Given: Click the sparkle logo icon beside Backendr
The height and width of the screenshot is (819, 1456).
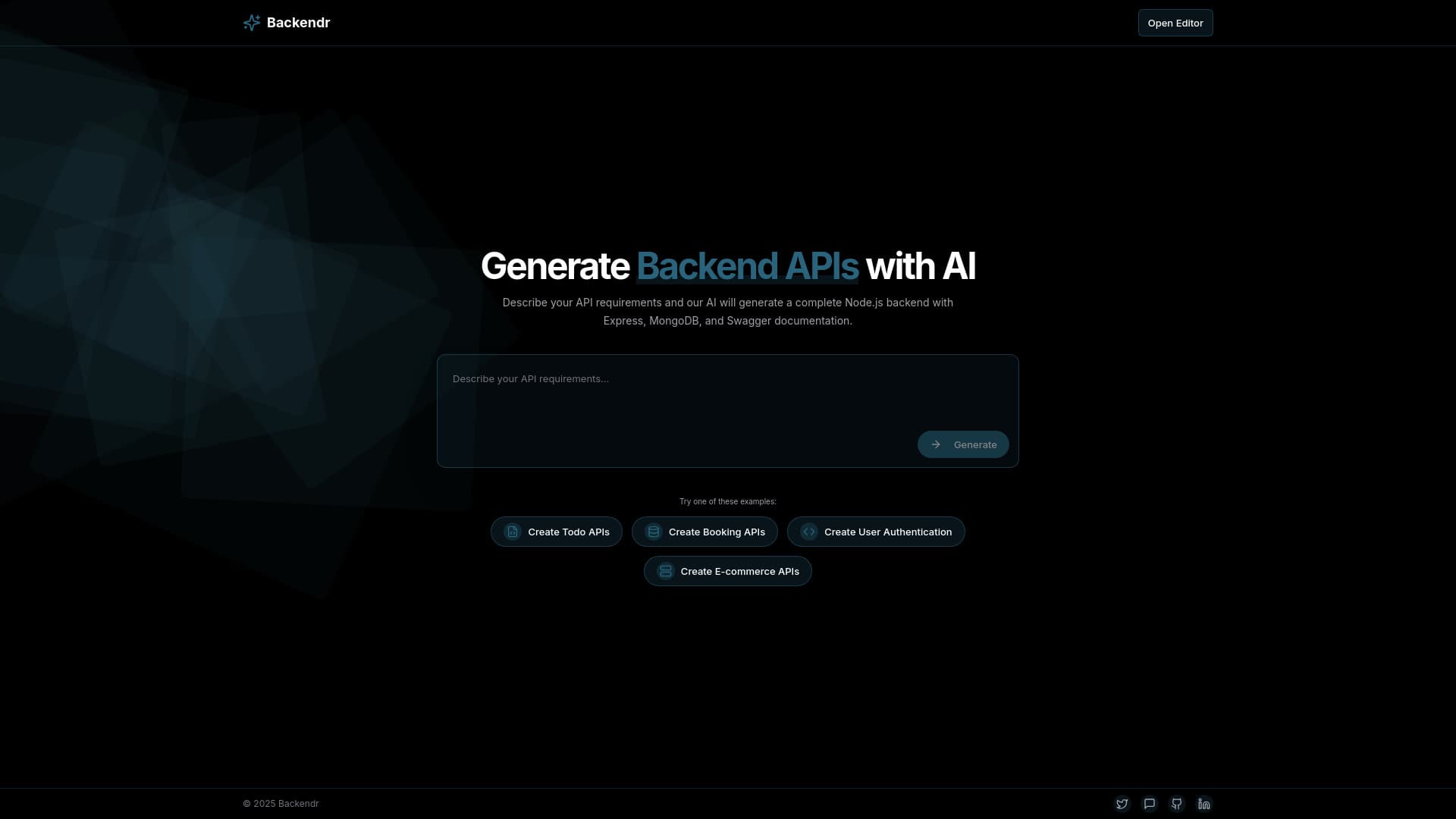Looking at the screenshot, I should 251,22.
